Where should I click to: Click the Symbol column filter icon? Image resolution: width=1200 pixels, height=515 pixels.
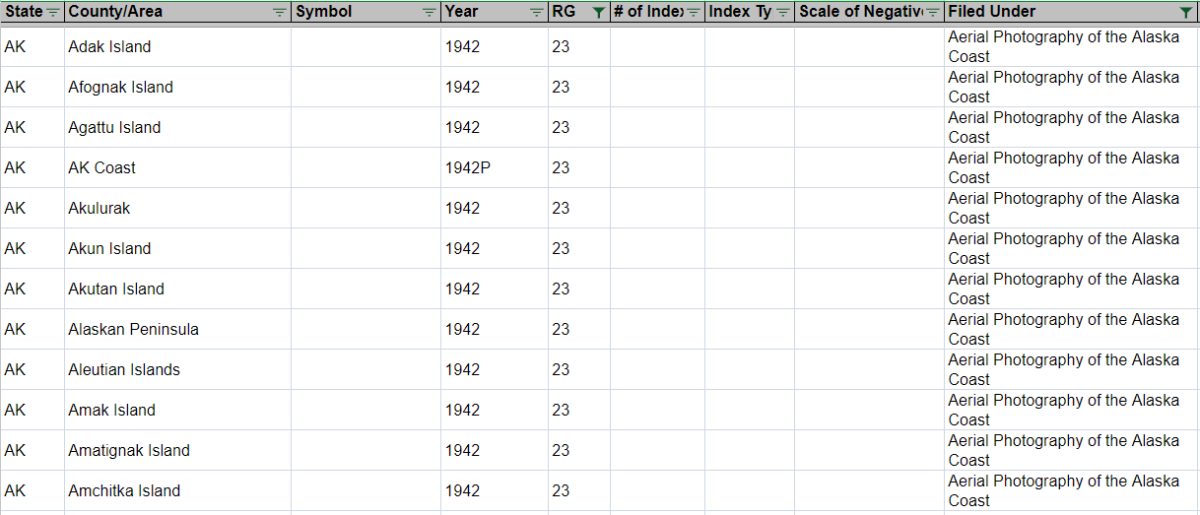click(x=429, y=12)
